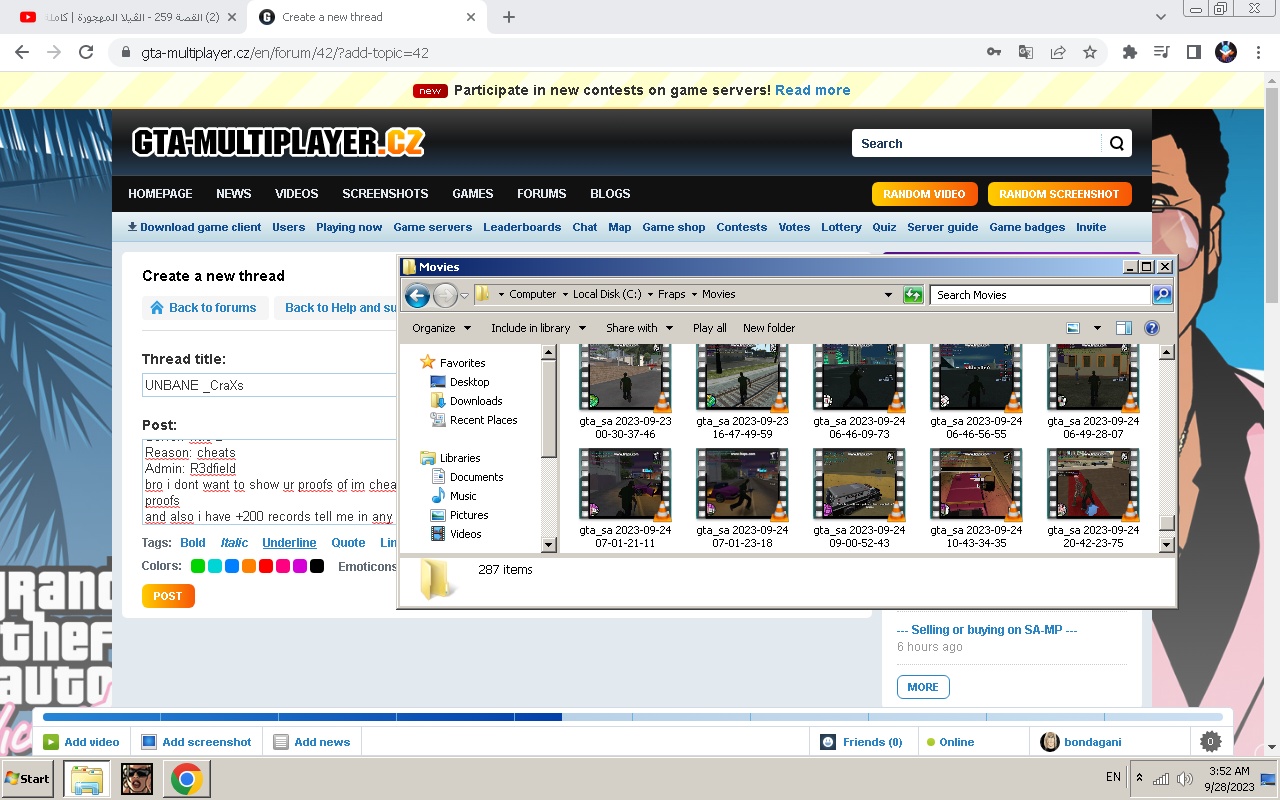Click Back to forums link
Screen dimensions: 1280x800
click(204, 307)
